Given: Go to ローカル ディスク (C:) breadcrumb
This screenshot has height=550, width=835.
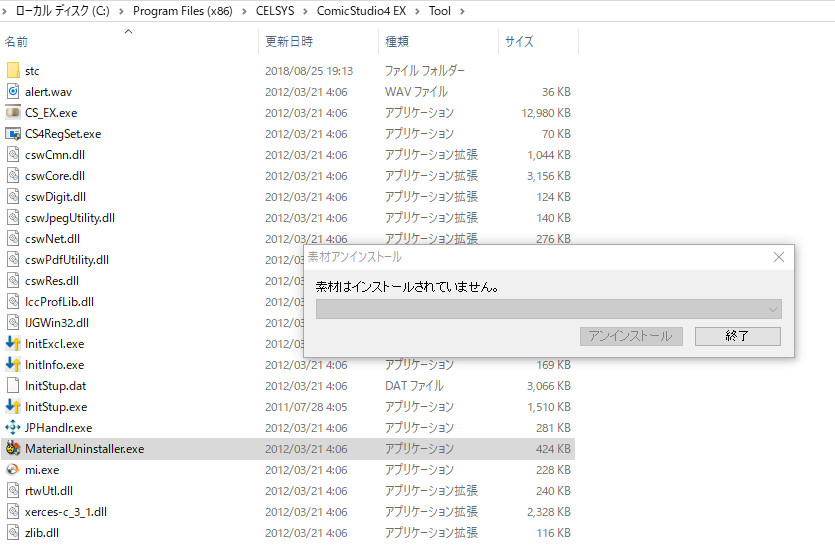Looking at the screenshot, I should pos(62,11).
